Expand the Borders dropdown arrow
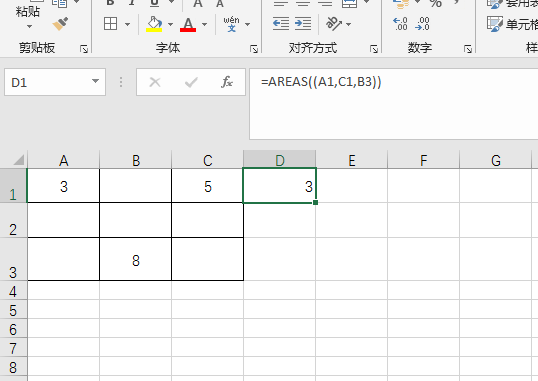 (x=128, y=24)
